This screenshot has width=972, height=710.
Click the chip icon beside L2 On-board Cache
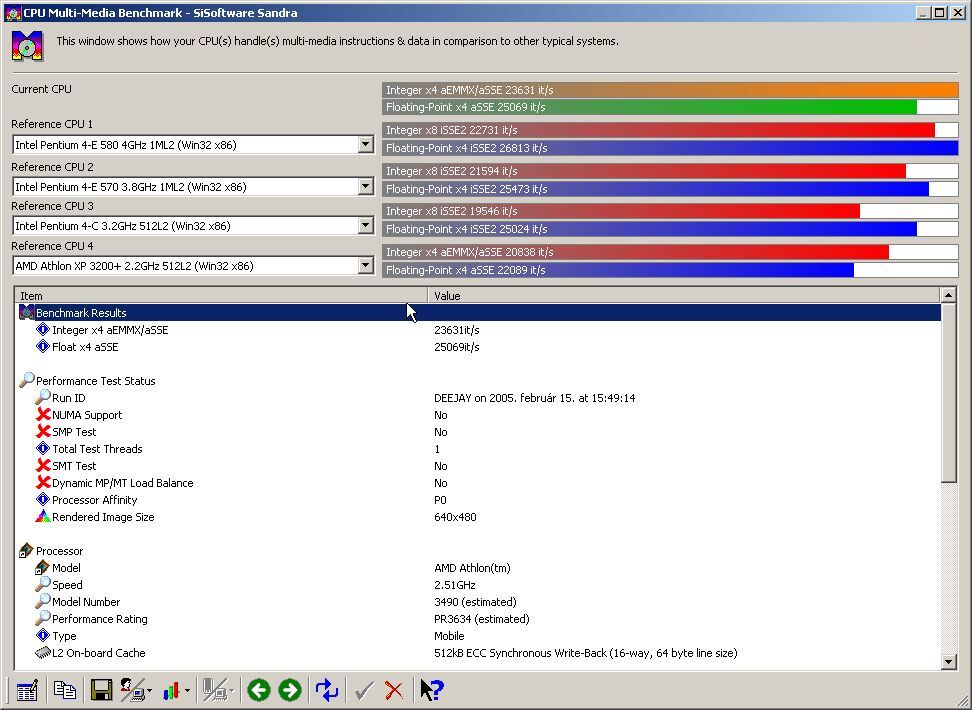[43, 652]
